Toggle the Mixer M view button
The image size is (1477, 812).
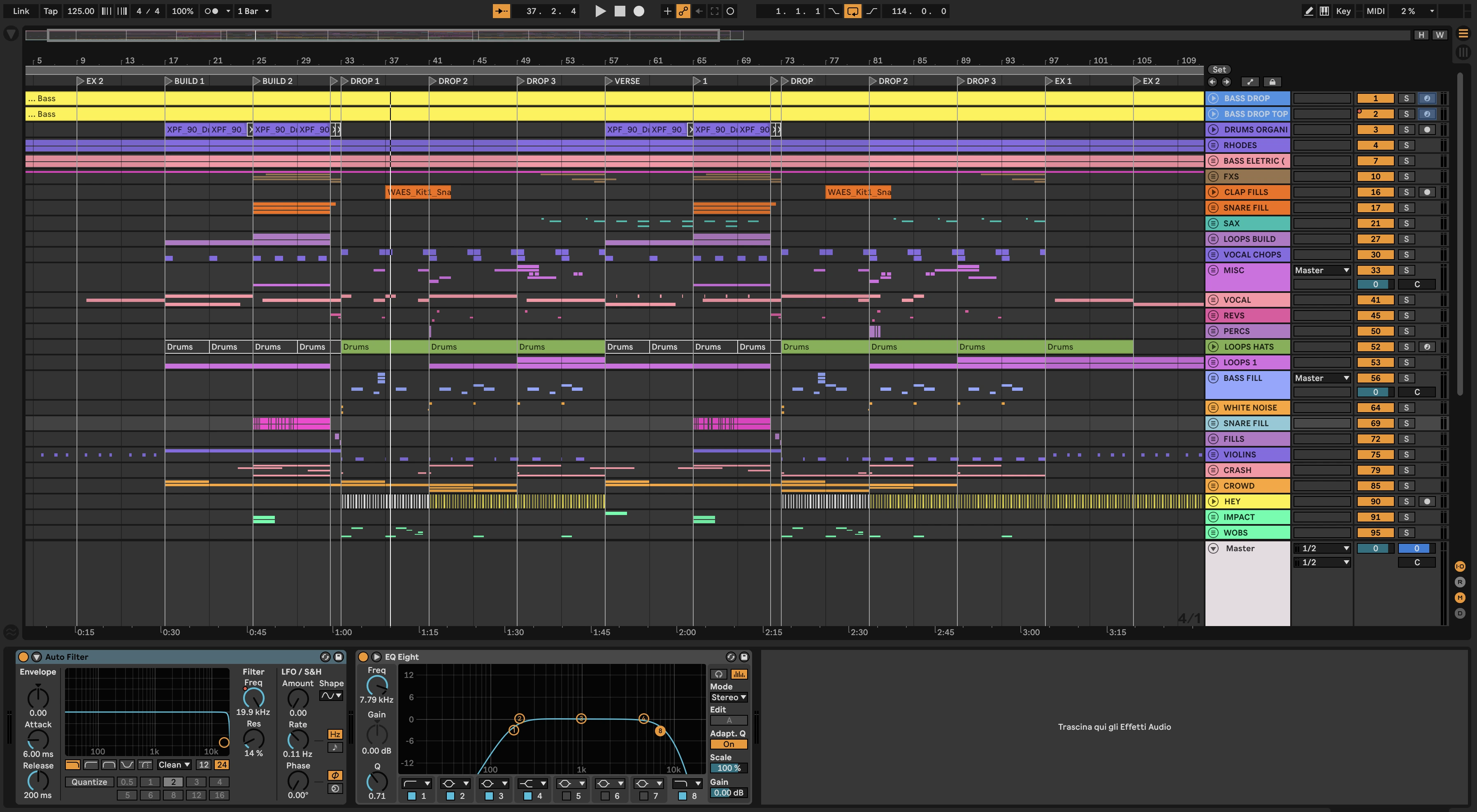tap(1460, 598)
